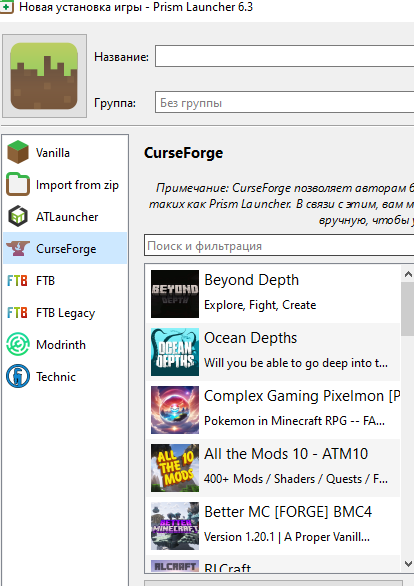Image resolution: width=414 pixels, height=586 pixels.
Task: Click the modpack list scroll down arrow
Action: pos(408,563)
